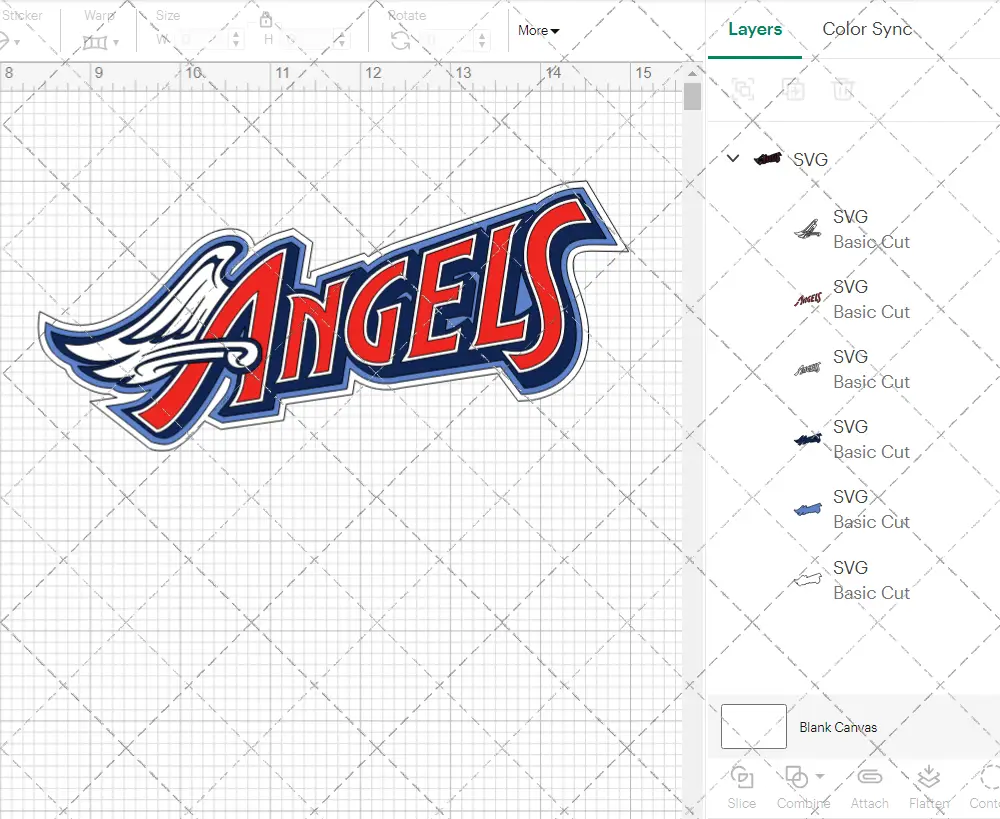Open the Warp dropdown
Image resolution: width=1000 pixels, height=819 pixels.
coord(101,42)
